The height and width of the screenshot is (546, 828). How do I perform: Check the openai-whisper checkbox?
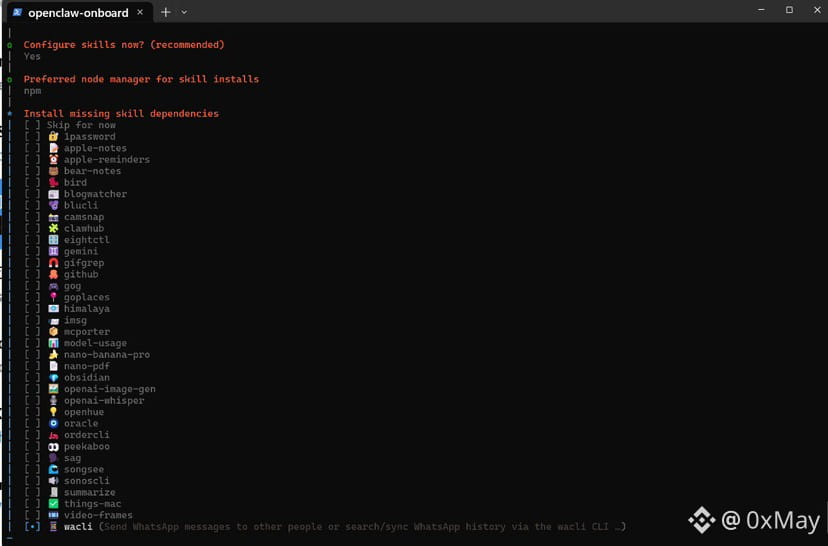pos(33,401)
